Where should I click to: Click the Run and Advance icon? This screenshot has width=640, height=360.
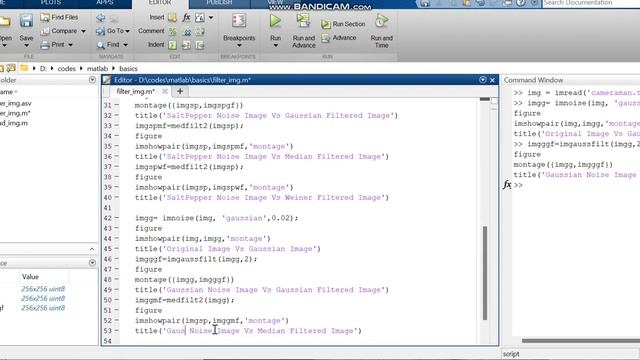[x=303, y=21]
